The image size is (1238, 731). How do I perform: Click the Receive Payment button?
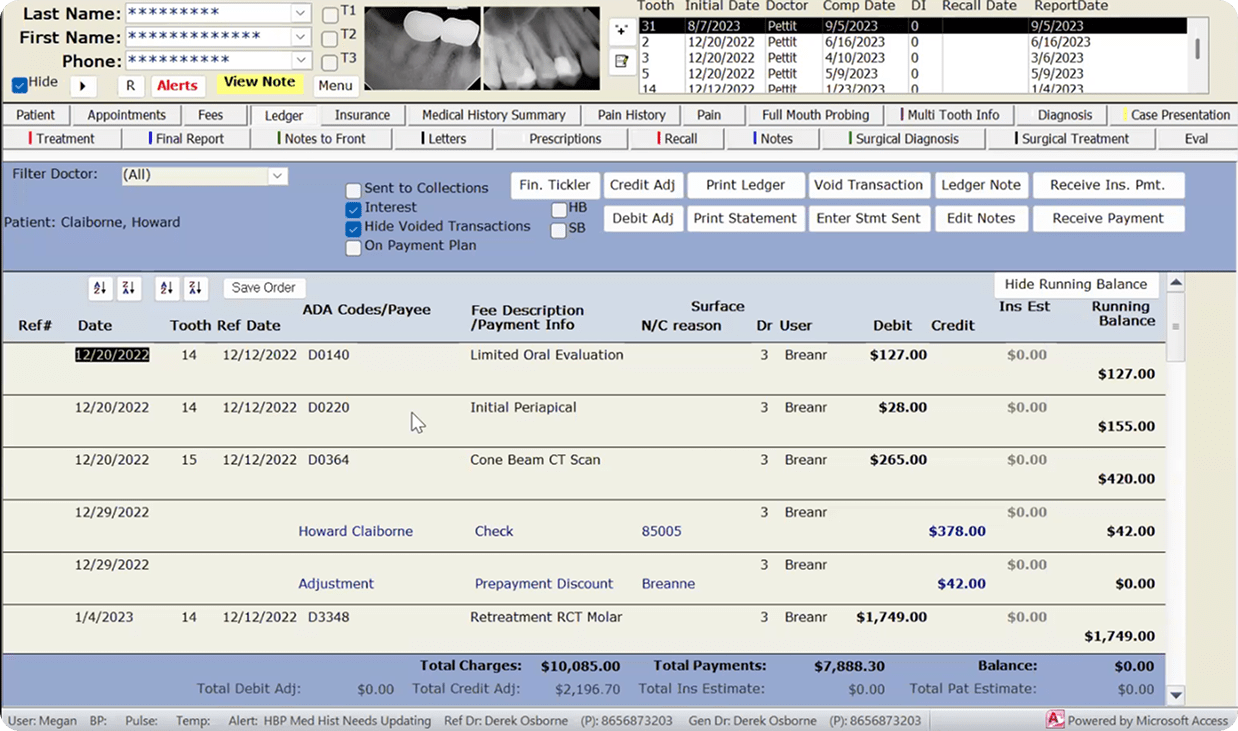click(1108, 219)
